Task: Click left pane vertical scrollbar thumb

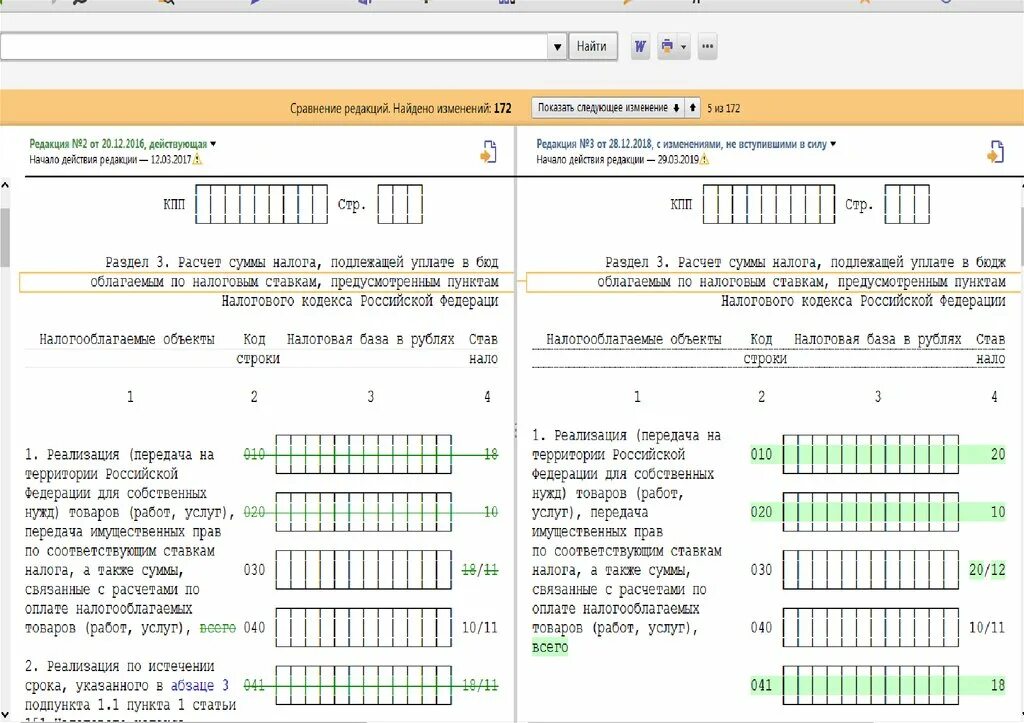Action: click(5, 238)
